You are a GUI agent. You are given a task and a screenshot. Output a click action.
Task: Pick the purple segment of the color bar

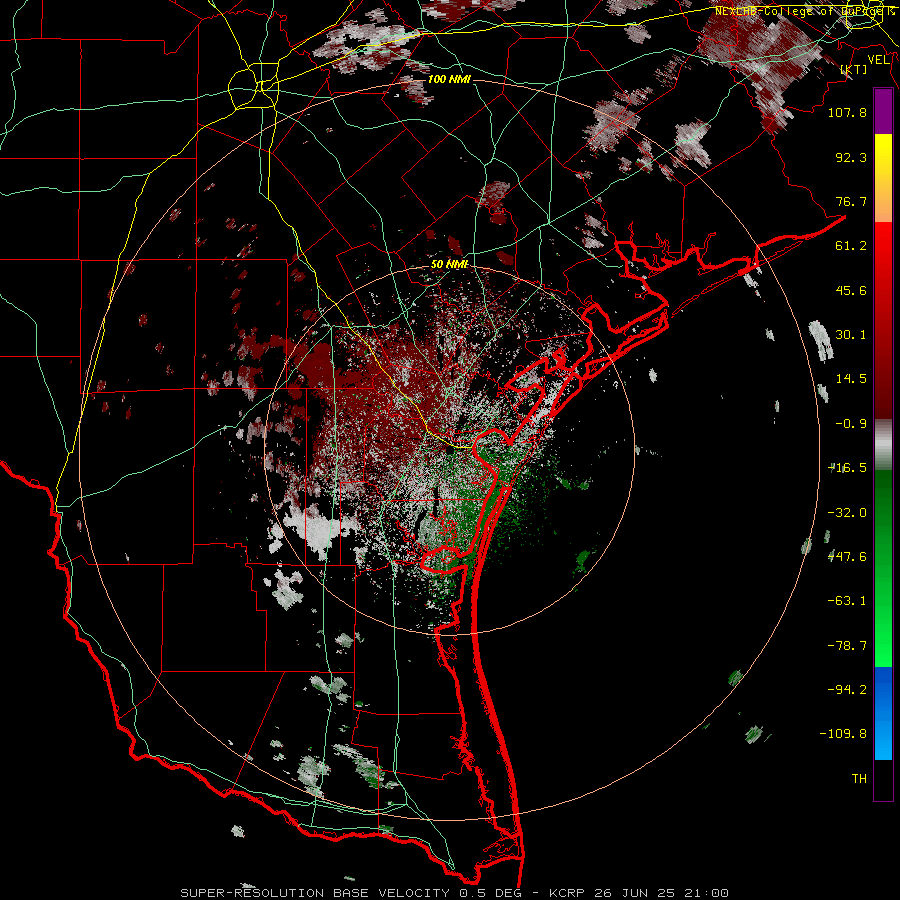tap(883, 112)
